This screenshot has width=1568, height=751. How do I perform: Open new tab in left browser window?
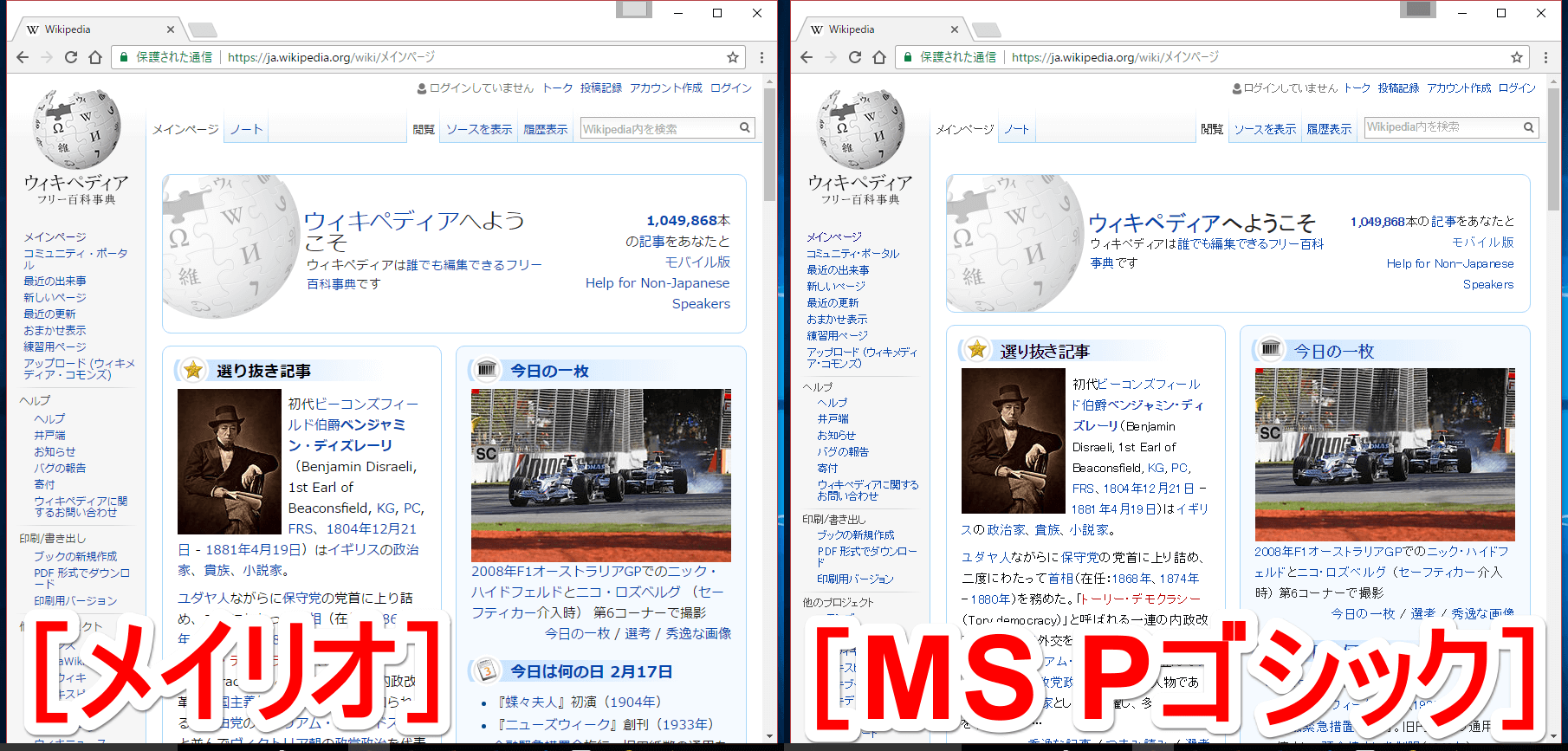pyautogui.click(x=203, y=30)
